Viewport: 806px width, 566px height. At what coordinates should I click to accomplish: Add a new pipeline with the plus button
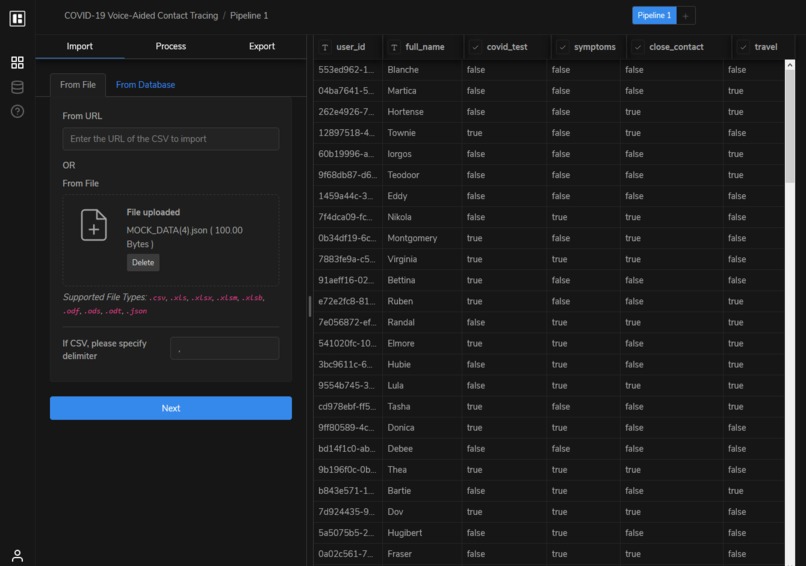pos(686,16)
